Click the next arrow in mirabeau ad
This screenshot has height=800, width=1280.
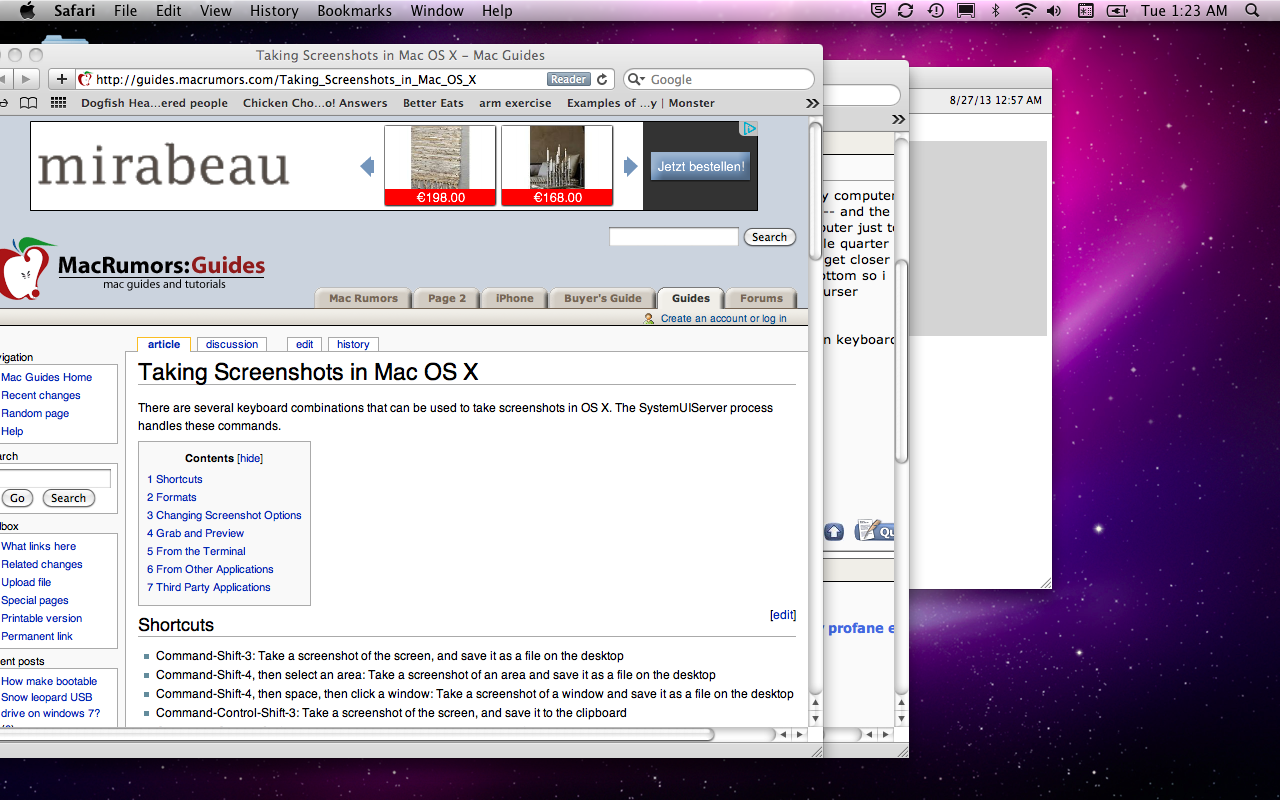point(630,167)
